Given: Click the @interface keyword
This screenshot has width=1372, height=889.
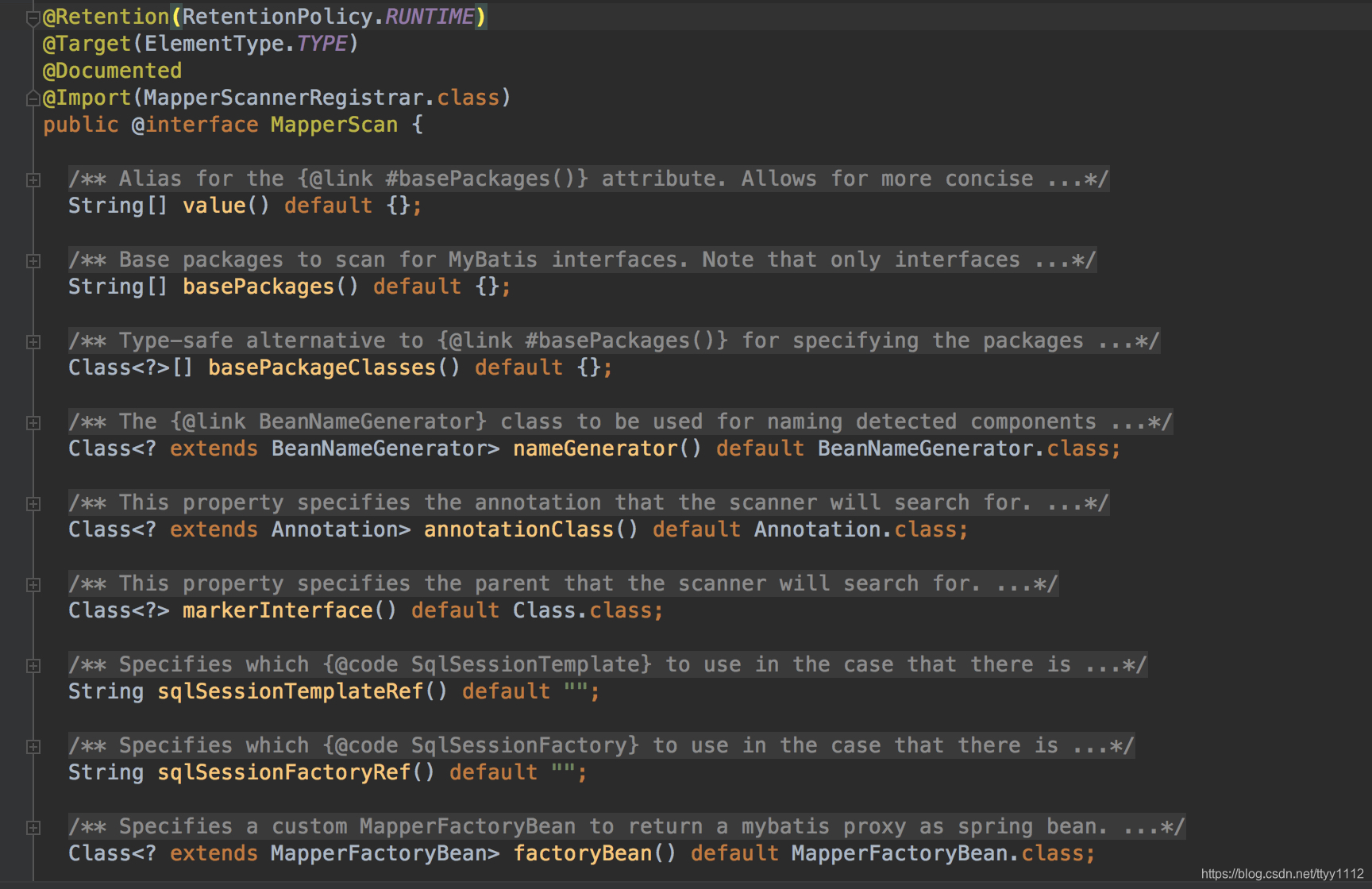Looking at the screenshot, I should coord(195,125).
